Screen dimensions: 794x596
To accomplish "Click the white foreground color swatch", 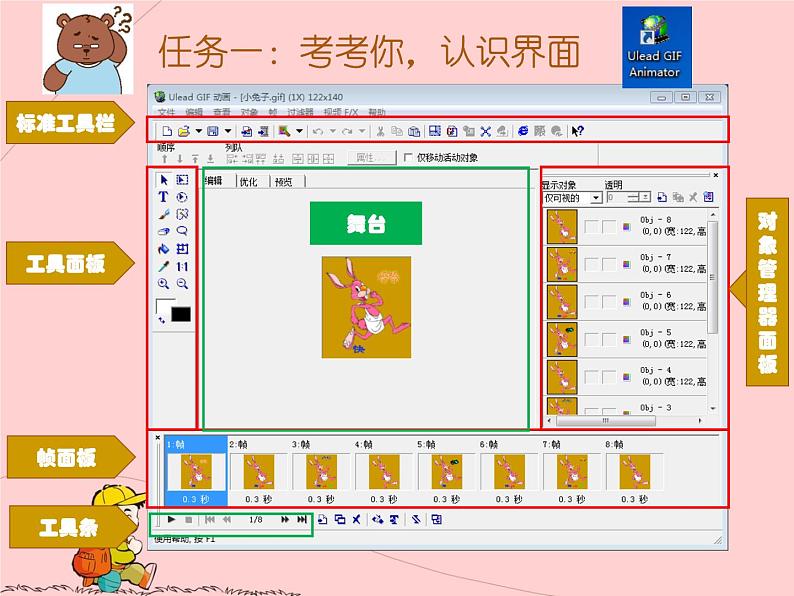I will click(x=163, y=306).
